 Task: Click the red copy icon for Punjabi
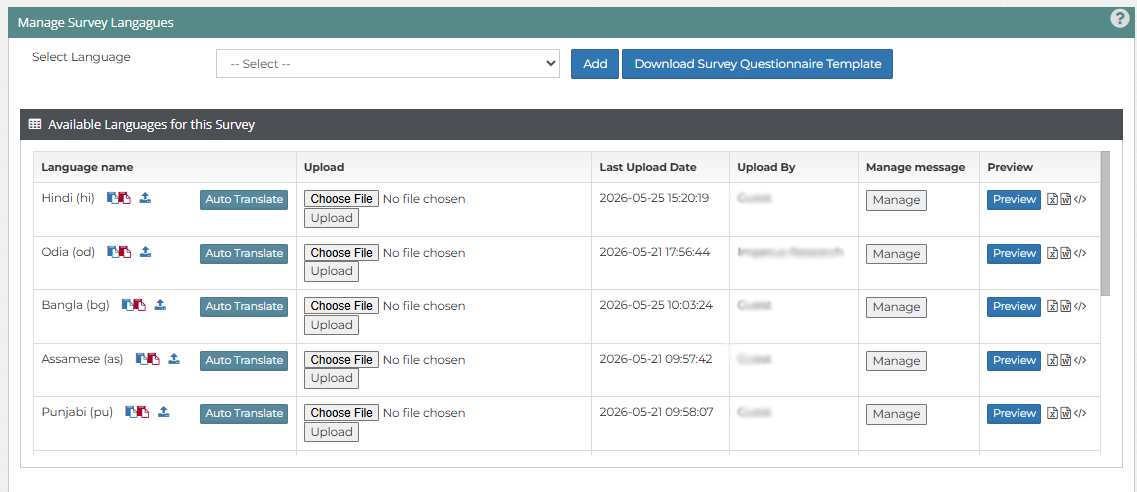click(143, 412)
